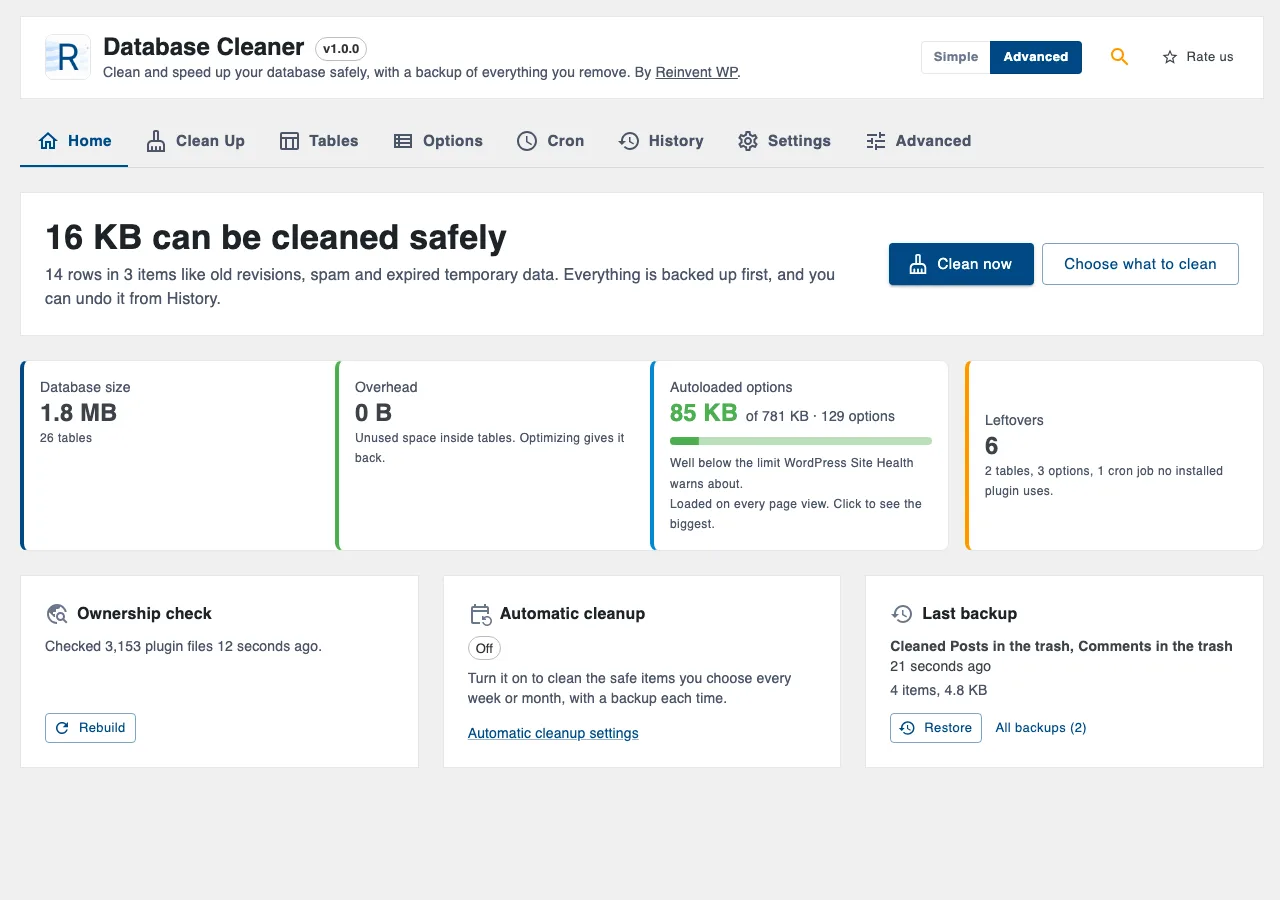Image resolution: width=1280 pixels, height=900 pixels.
Task: Click the '16 KB can be cleaned safely' heading
Action: [x=276, y=238]
